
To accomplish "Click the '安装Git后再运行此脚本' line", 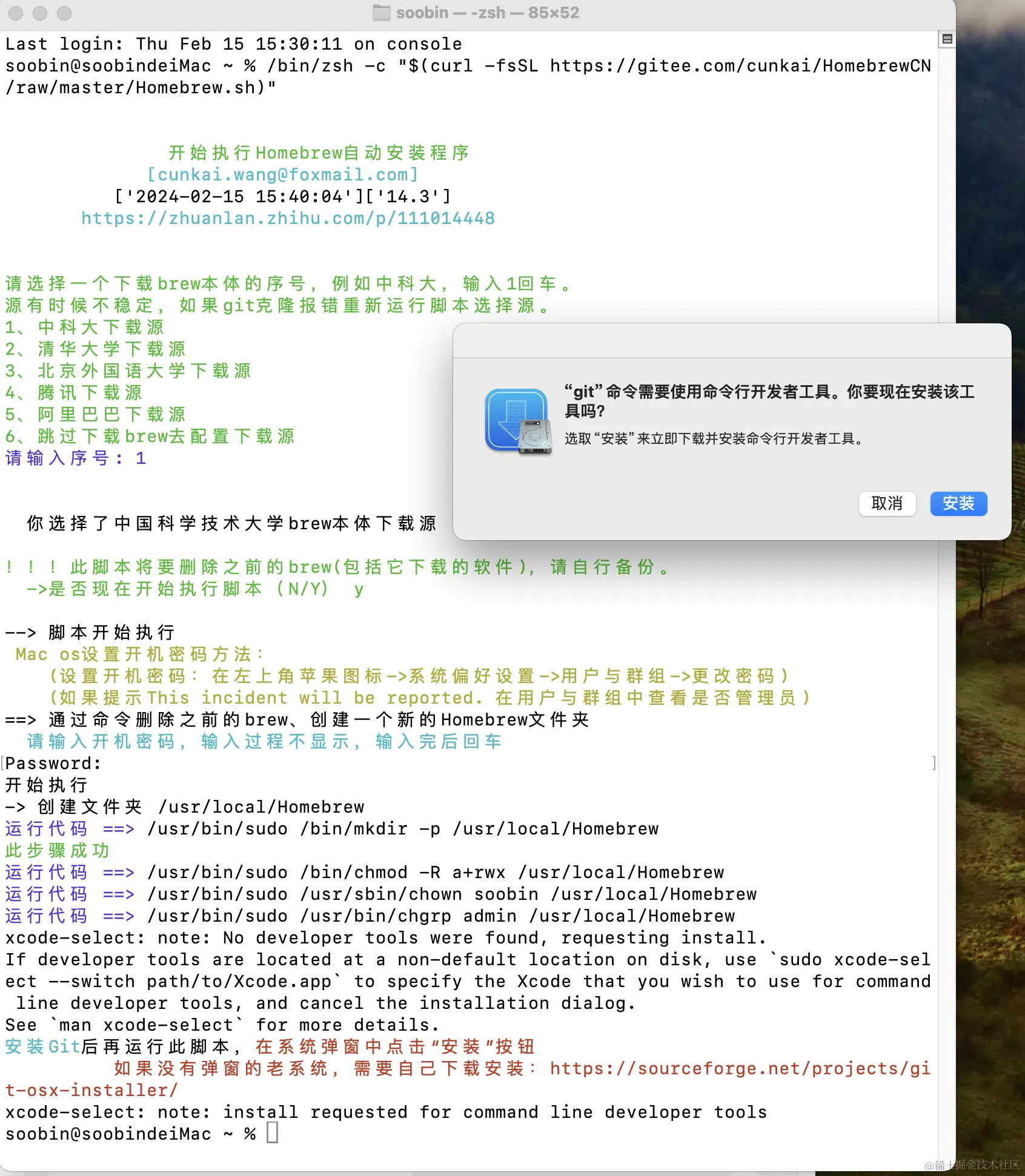I will (x=270, y=1046).
